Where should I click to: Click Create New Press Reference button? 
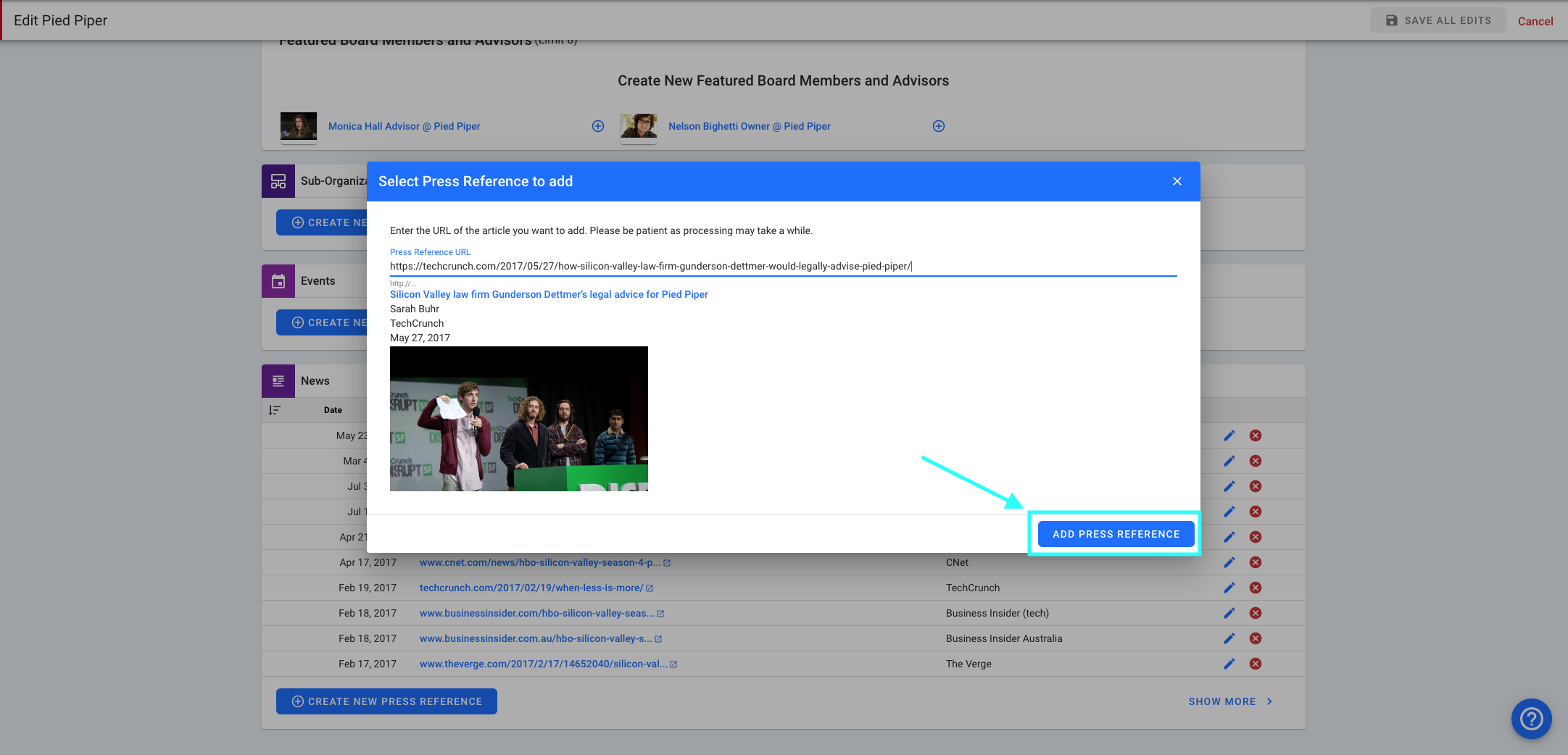(x=386, y=701)
